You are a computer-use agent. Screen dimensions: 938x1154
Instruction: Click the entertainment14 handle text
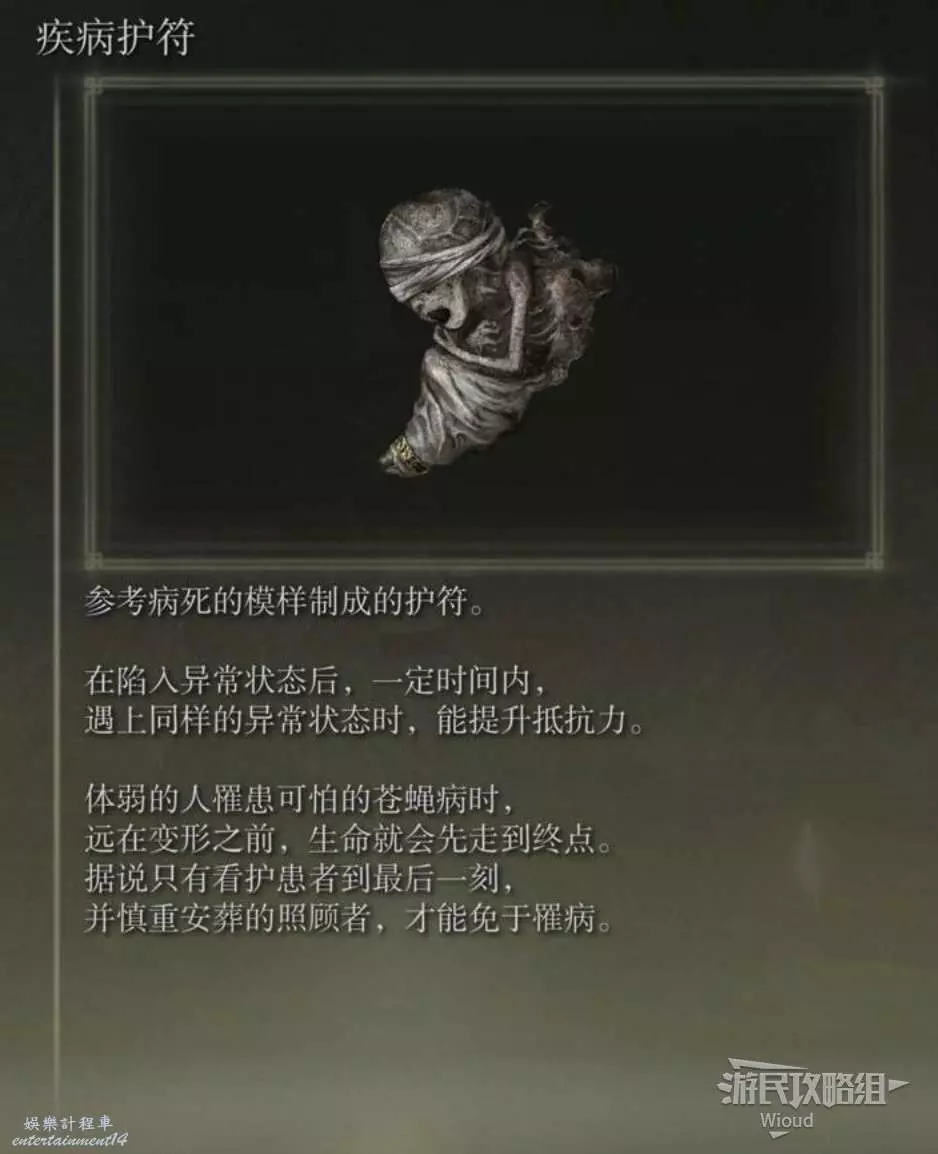[x=69, y=1140]
